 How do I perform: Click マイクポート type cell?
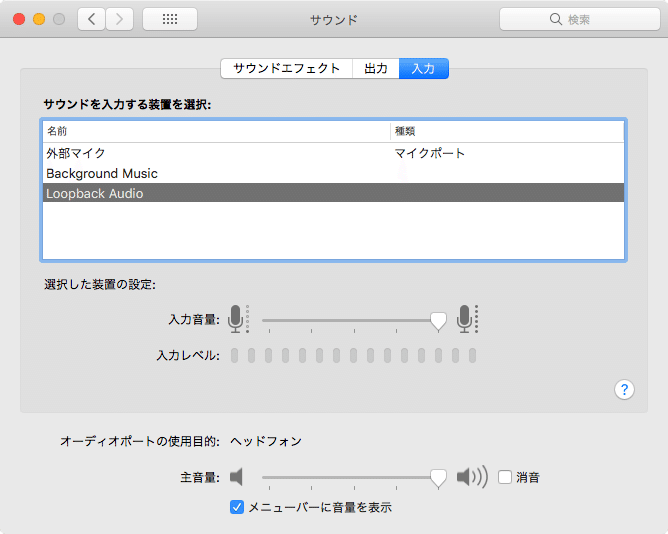click(x=429, y=153)
